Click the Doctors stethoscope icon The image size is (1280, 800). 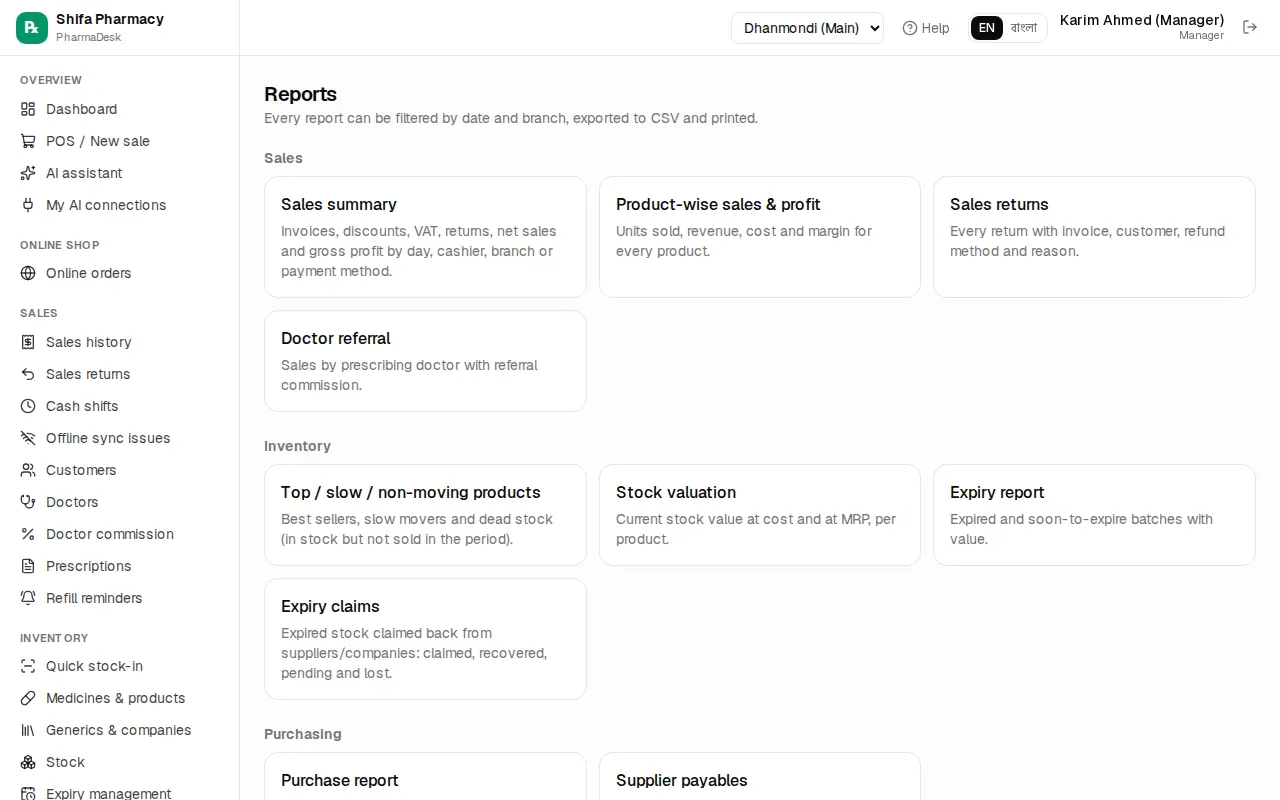tap(28, 502)
